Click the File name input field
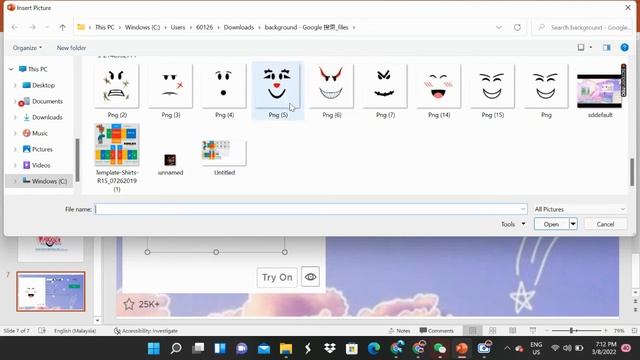The width and height of the screenshot is (640, 360). coord(311,209)
